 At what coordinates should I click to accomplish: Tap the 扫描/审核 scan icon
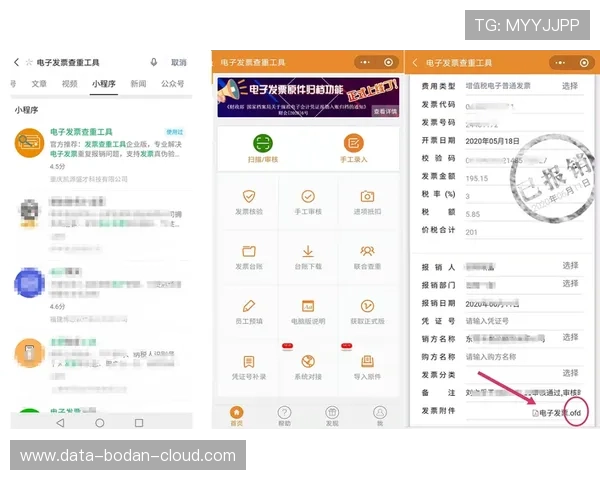[263, 144]
